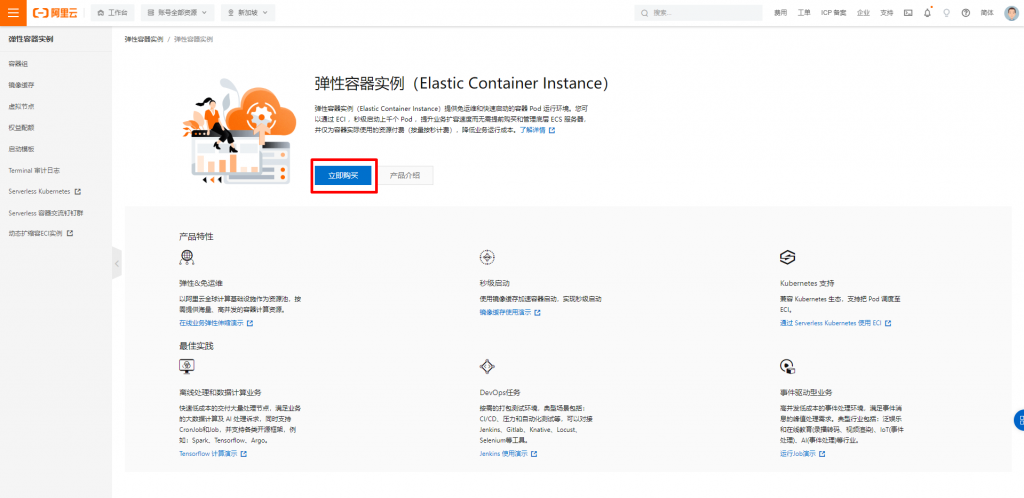Click the 弹性容器实例 sidebar title
1024x498 pixels.
click(31, 39)
